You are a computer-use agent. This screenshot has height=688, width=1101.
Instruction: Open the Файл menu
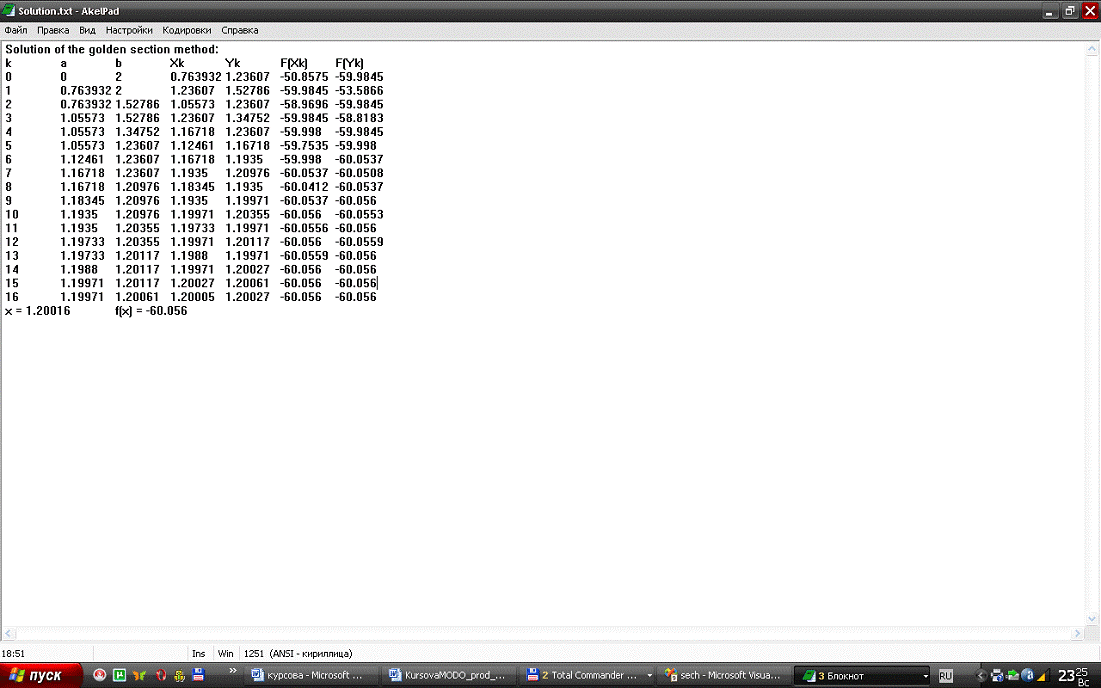coord(15,30)
